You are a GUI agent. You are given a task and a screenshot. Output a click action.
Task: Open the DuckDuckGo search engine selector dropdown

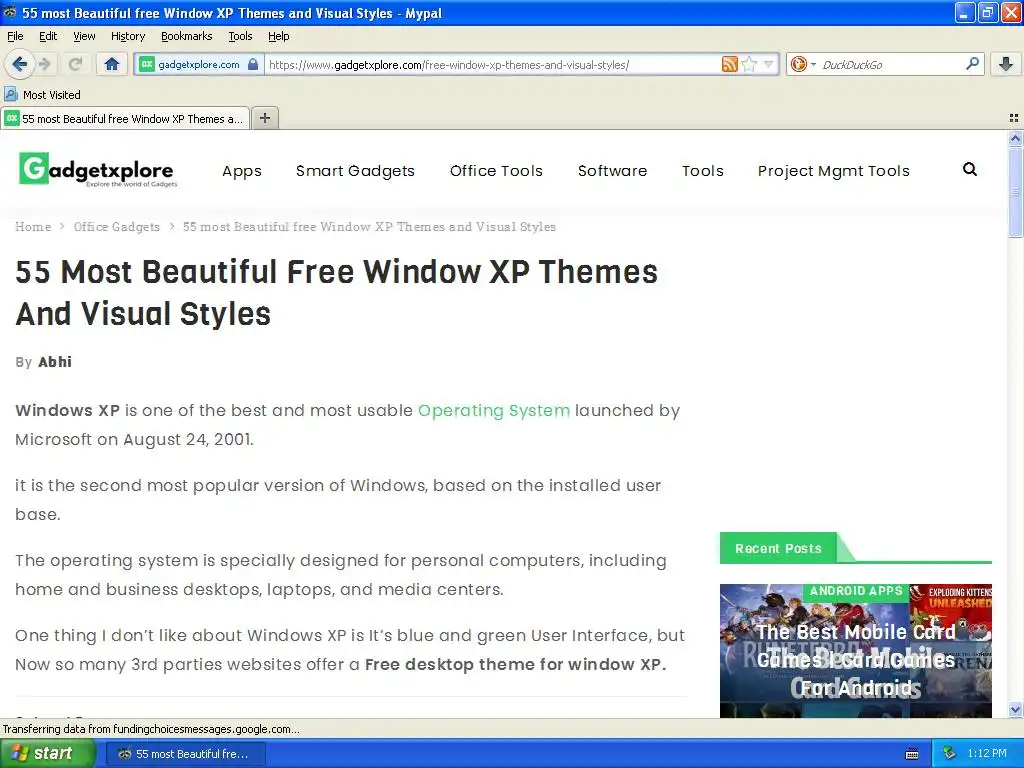803,64
